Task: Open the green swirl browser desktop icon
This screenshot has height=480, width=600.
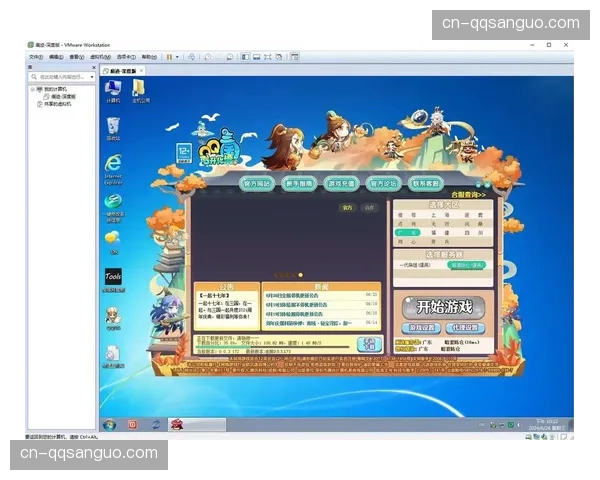Action: pyautogui.click(x=113, y=208)
